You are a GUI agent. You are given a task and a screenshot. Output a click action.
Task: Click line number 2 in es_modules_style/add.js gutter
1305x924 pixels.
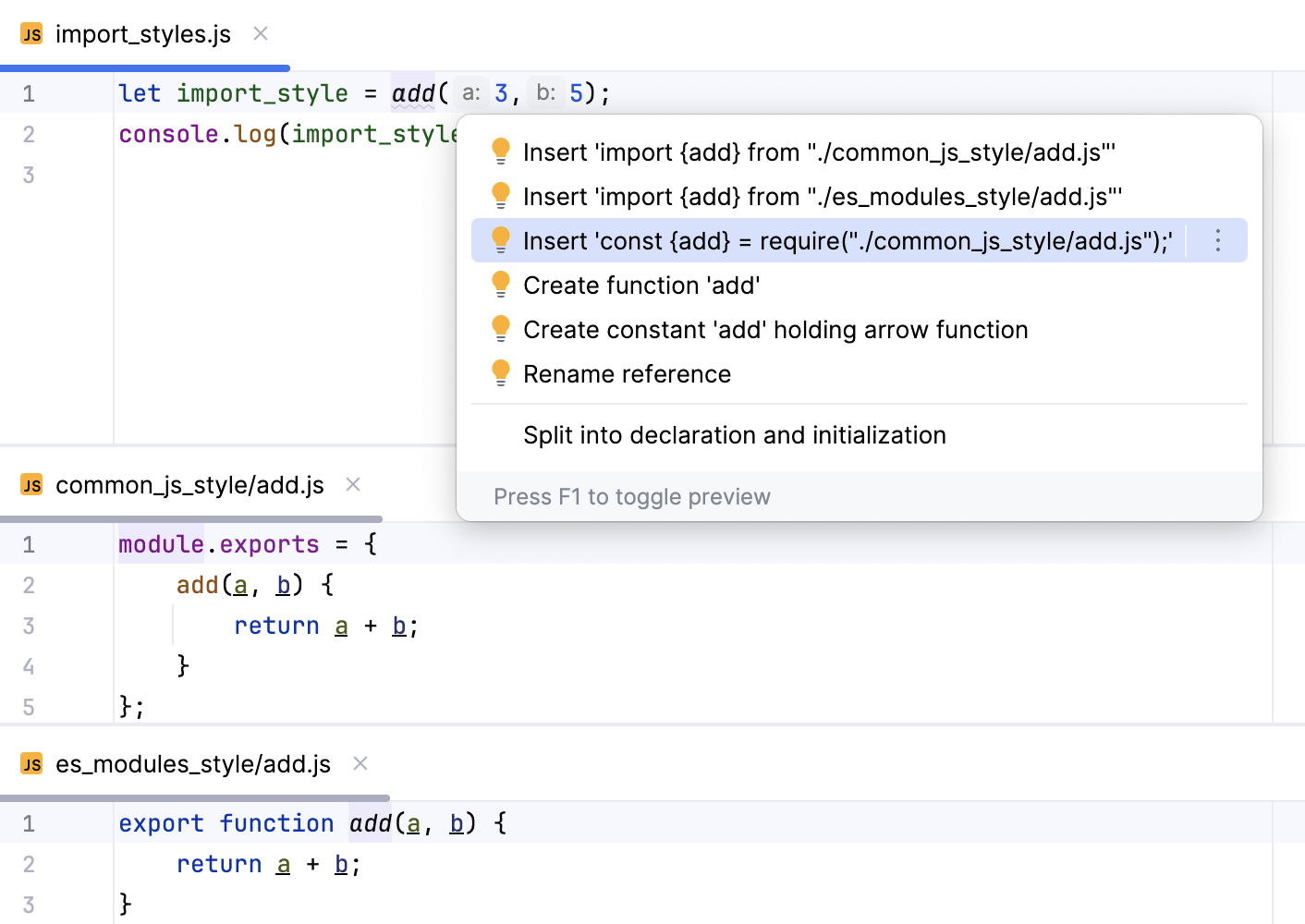click(x=29, y=864)
